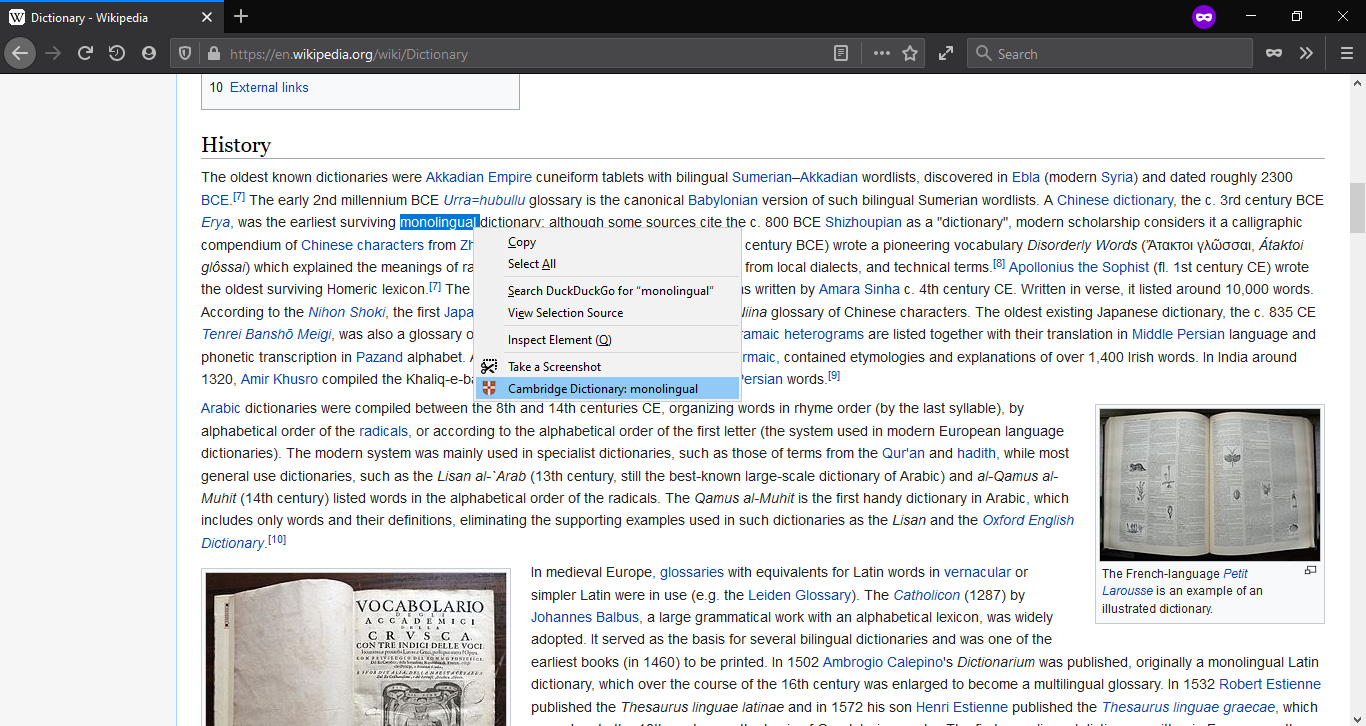This screenshot has width=1366, height=726.
Task: Click the Chinese dictionary link
Action: (1115, 200)
